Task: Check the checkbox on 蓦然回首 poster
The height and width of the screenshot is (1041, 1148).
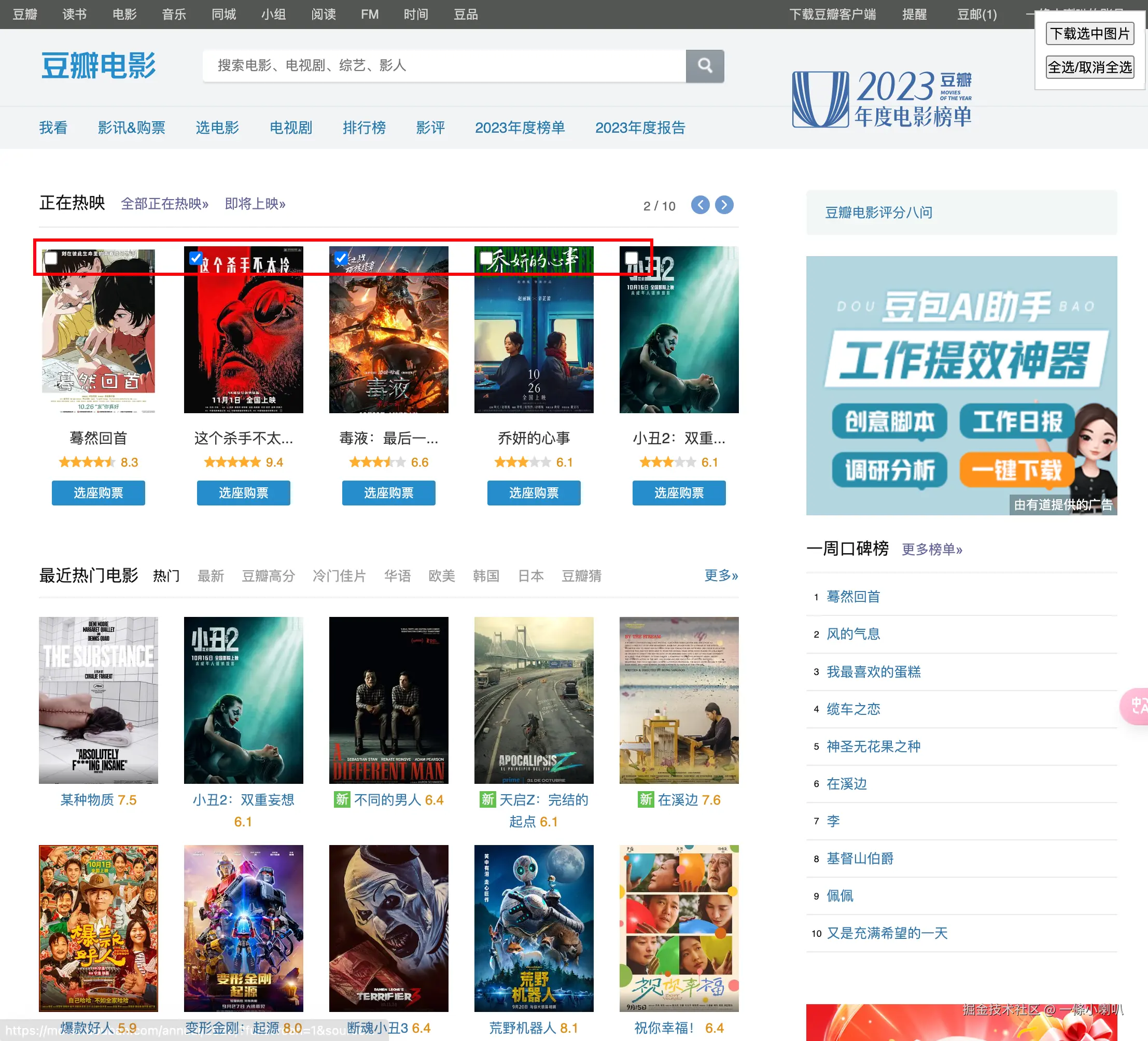Action: coord(51,258)
